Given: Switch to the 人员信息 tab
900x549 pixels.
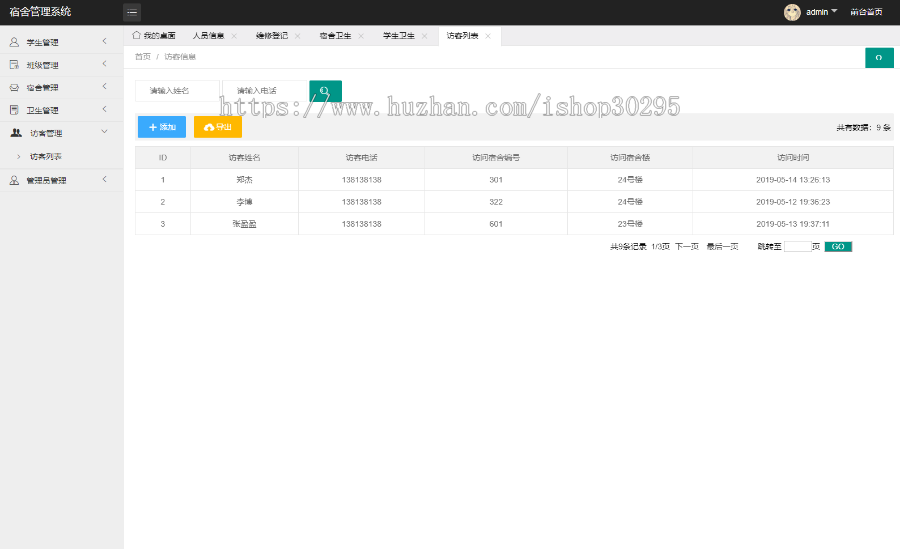Looking at the screenshot, I should click(x=208, y=36).
